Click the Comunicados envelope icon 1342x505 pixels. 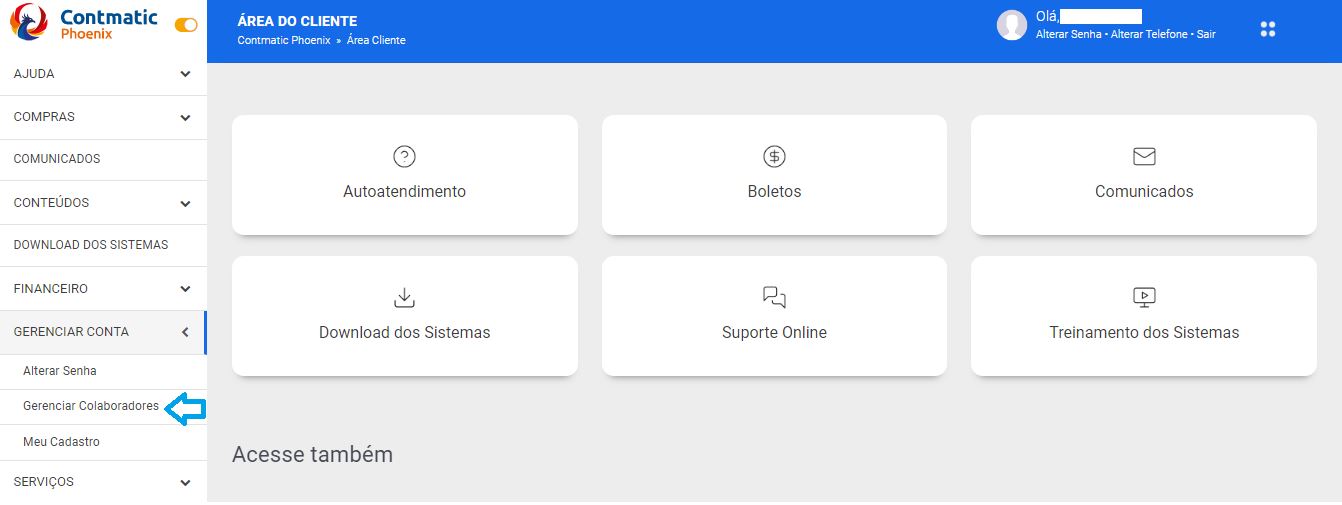[1144, 156]
